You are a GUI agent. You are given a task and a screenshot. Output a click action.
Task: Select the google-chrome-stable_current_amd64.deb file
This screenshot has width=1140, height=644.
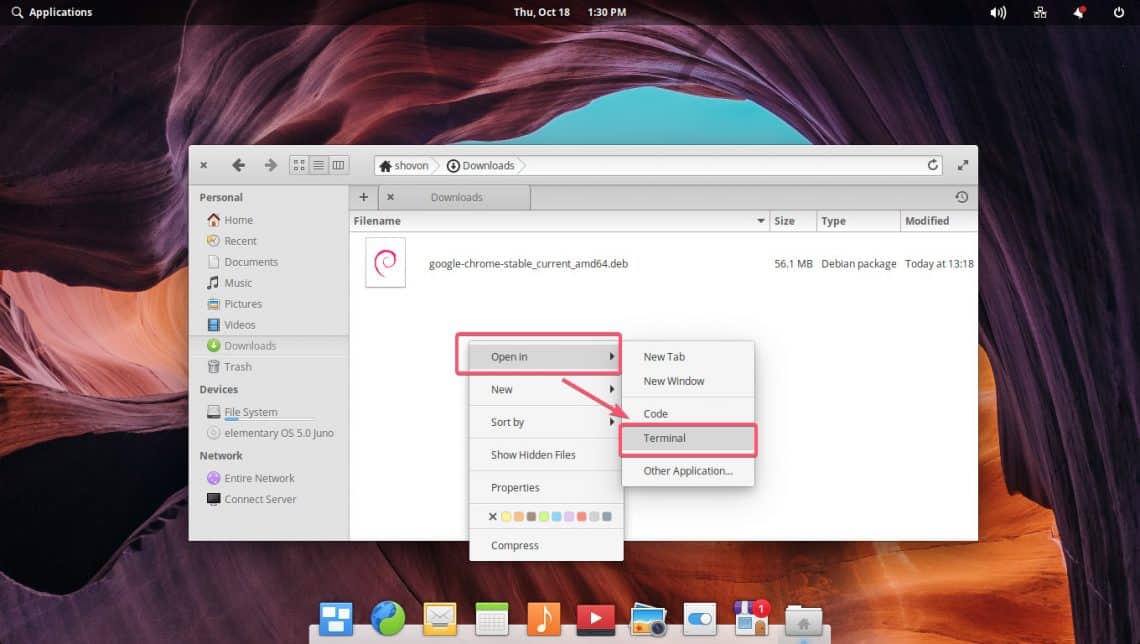coord(528,264)
